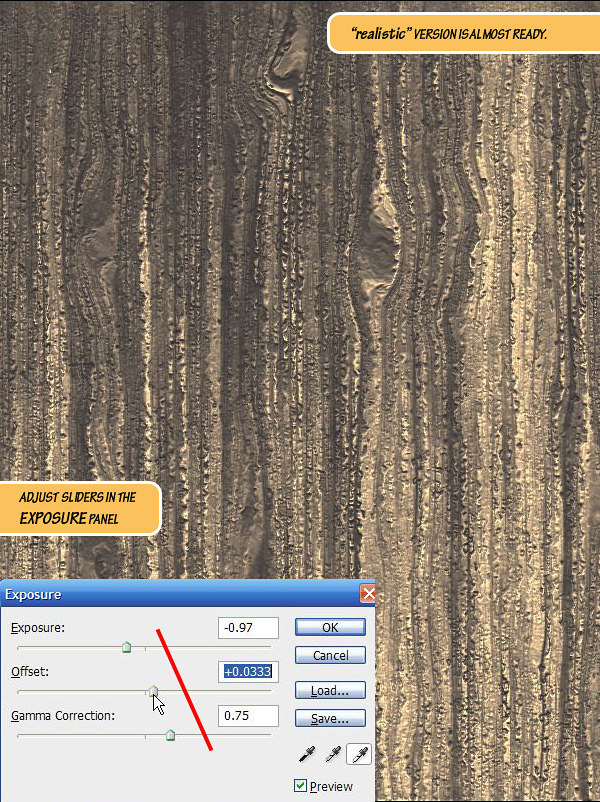This screenshot has width=600, height=802.
Task: Click the Gamma Correction slider handle
Action: pos(170,736)
